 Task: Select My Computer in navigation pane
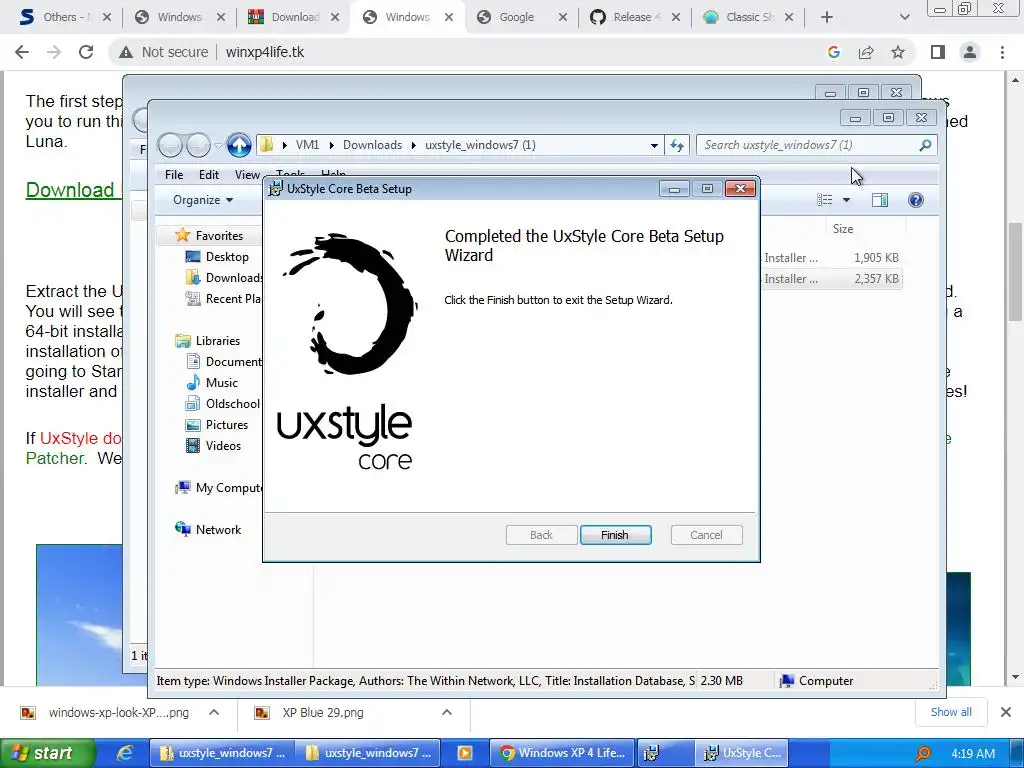coord(219,487)
